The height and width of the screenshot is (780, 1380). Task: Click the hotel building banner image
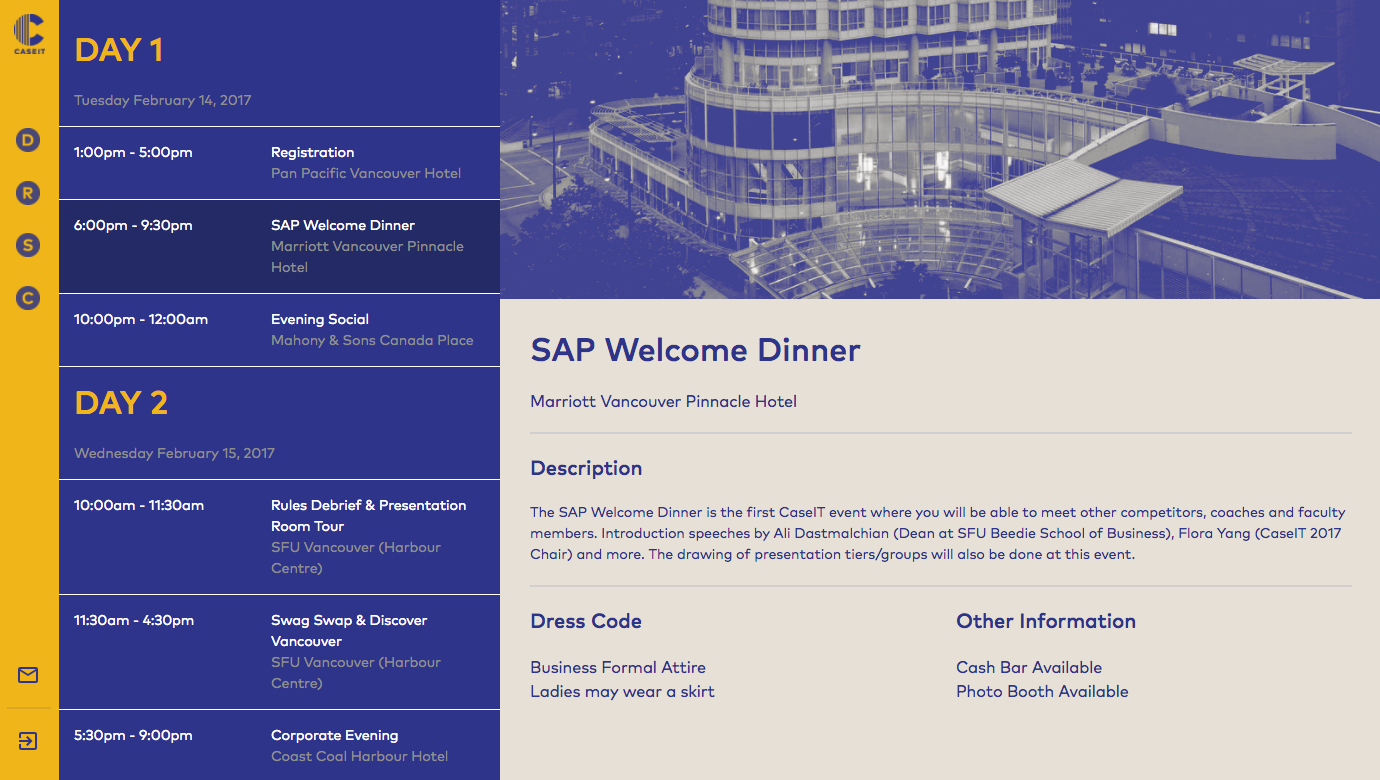(x=940, y=149)
